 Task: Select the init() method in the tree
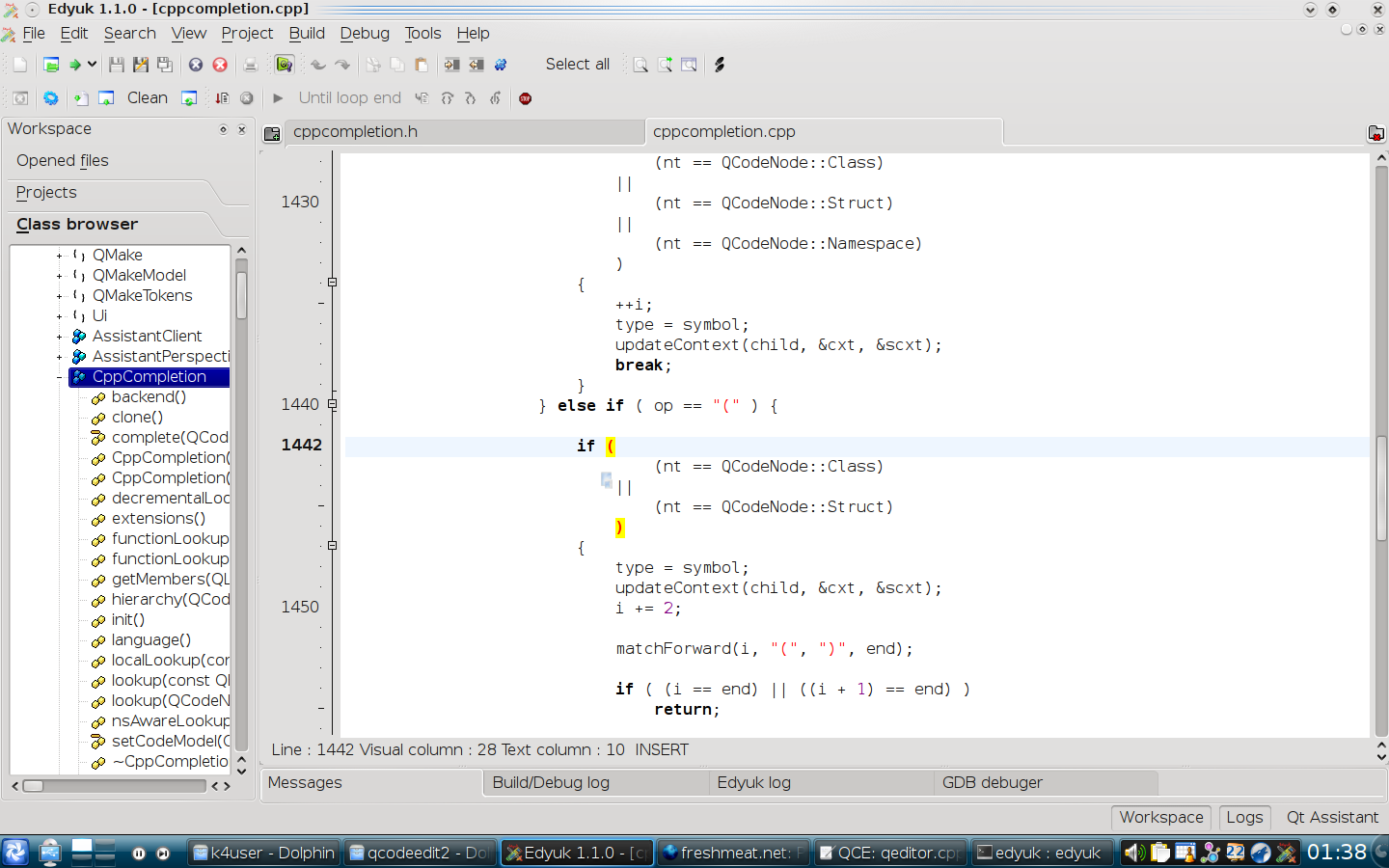click(128, 620)
